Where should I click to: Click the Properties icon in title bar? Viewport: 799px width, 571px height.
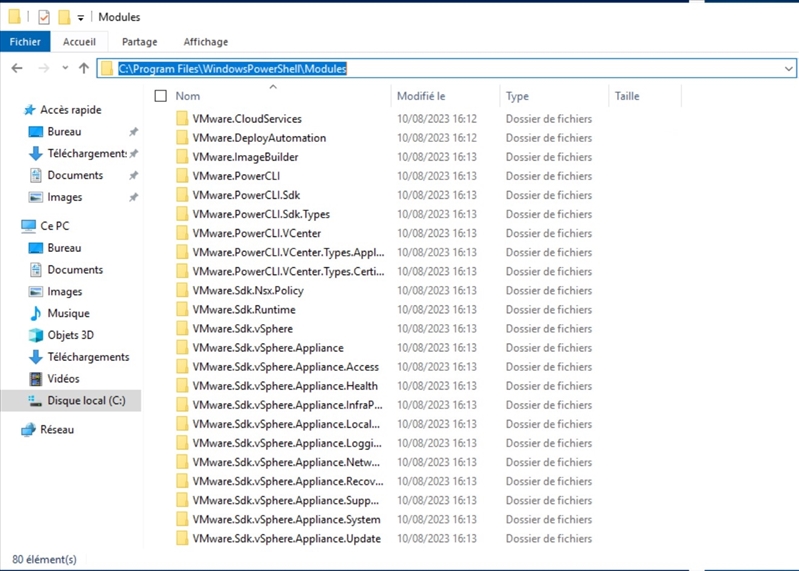[x=44, y=17]
